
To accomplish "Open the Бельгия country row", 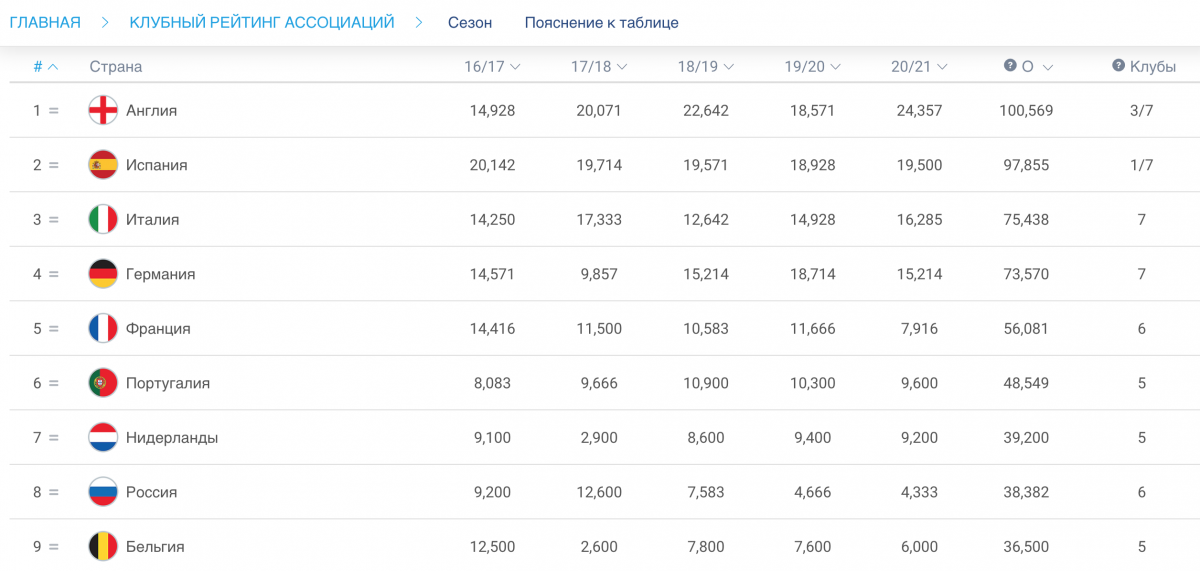I will pyautogui.click(x=155, y=546).
